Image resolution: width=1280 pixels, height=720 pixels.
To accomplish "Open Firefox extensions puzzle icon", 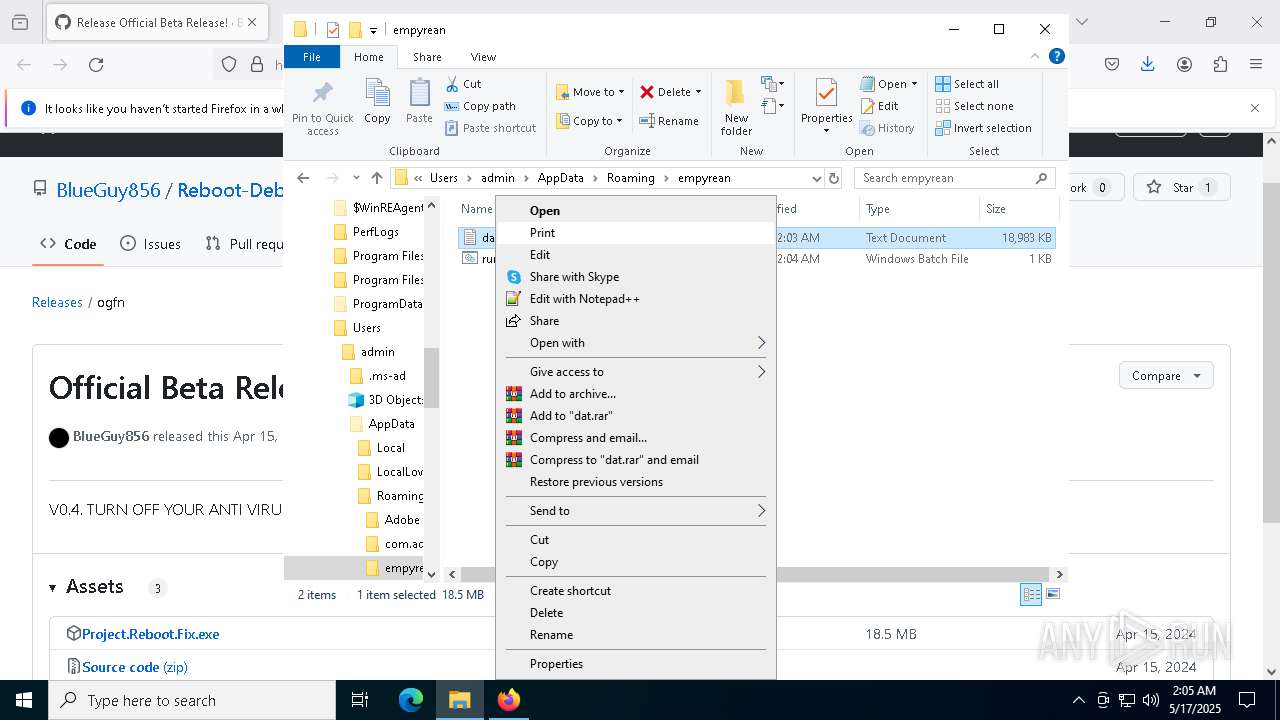I will pyautogui.click(x=1220, y=64).
